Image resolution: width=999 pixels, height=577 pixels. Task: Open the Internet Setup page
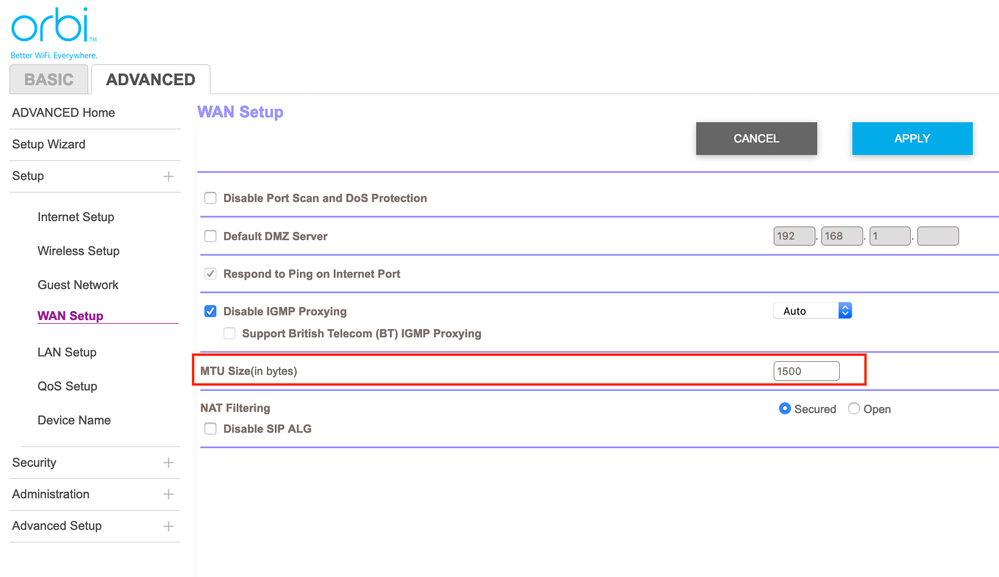coord(76,217)
